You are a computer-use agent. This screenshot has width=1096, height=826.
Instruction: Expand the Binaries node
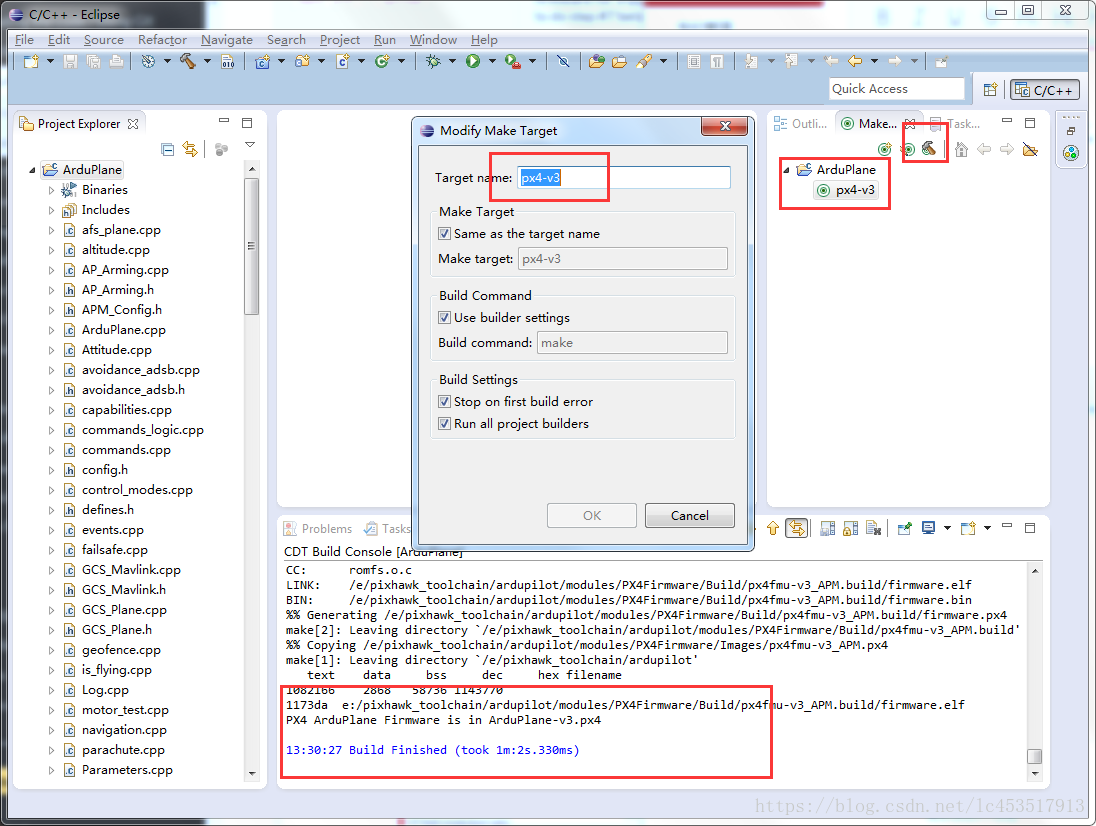(51, 190)
